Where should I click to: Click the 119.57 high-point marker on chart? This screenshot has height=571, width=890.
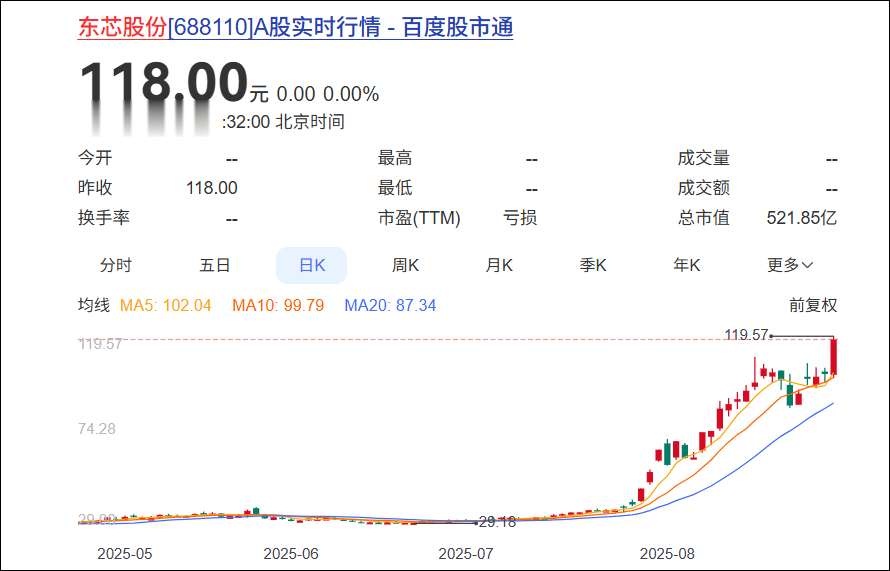click(746, 335)
